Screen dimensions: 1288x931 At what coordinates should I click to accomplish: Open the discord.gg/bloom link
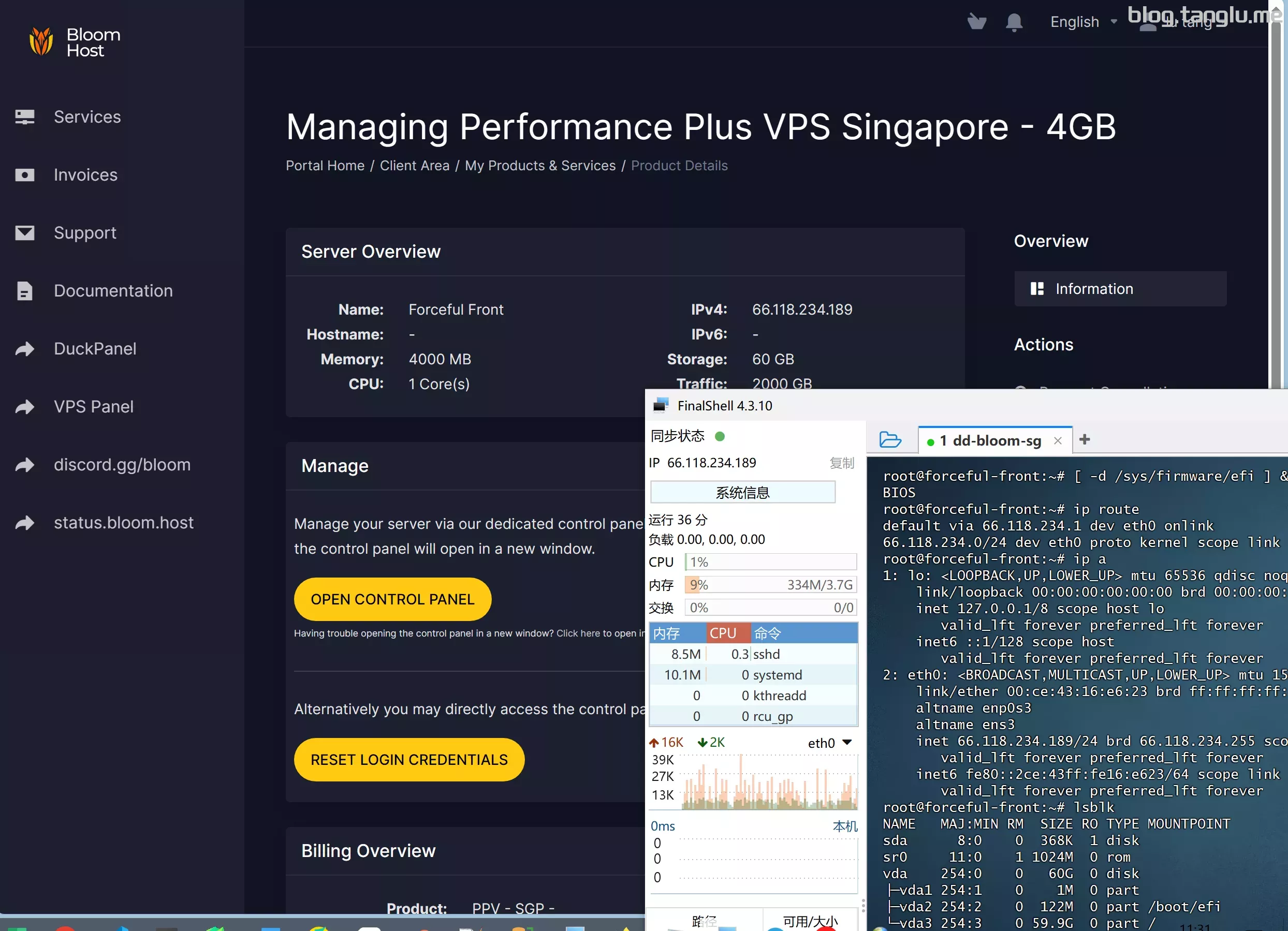point(122,464)
